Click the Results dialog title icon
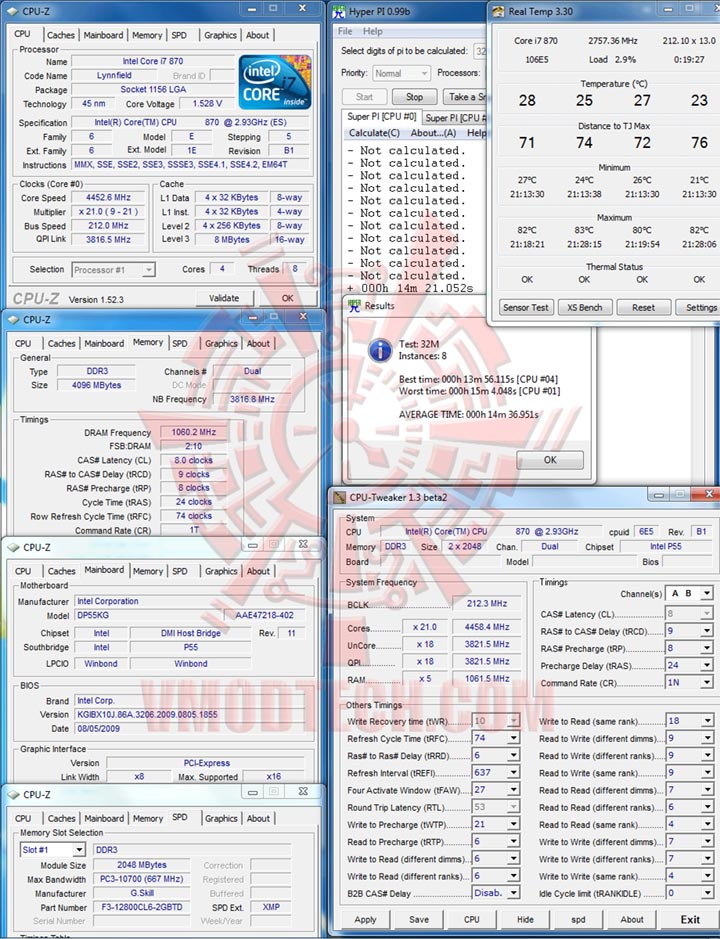The image size is (720, 939). pyautogui.click(x=355, y=305)
